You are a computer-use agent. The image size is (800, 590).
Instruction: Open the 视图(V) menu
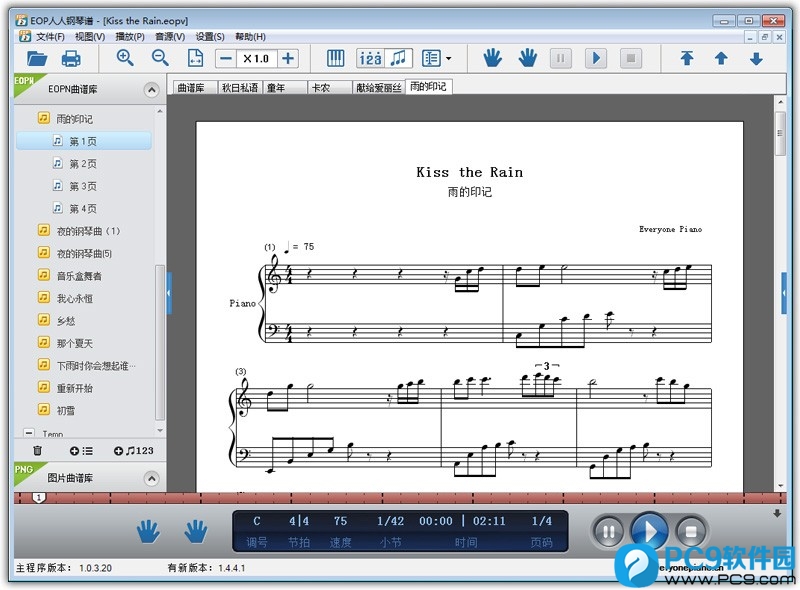90,37
